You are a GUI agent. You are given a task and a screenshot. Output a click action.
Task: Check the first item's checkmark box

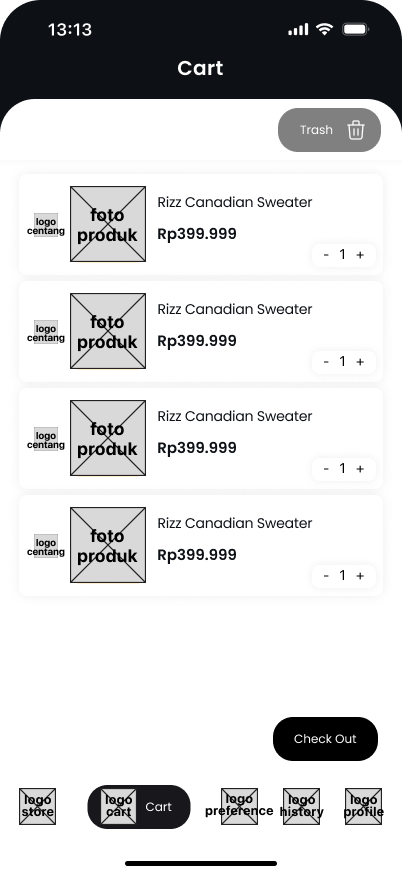46,225
